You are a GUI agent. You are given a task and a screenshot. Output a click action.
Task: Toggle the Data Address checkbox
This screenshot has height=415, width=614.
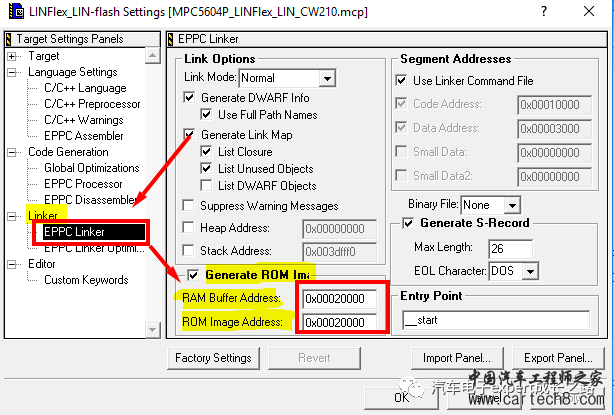click(x=401, y=128)
